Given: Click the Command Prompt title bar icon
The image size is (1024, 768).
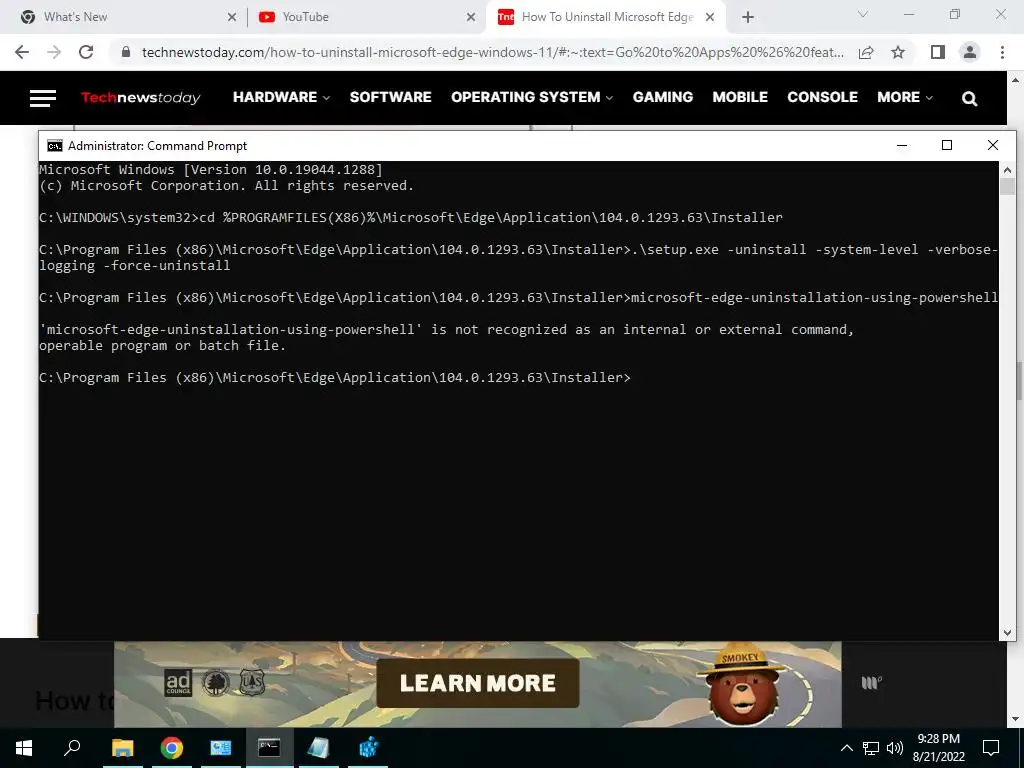Looking at the screenshot, I should [x=55, y=146].
